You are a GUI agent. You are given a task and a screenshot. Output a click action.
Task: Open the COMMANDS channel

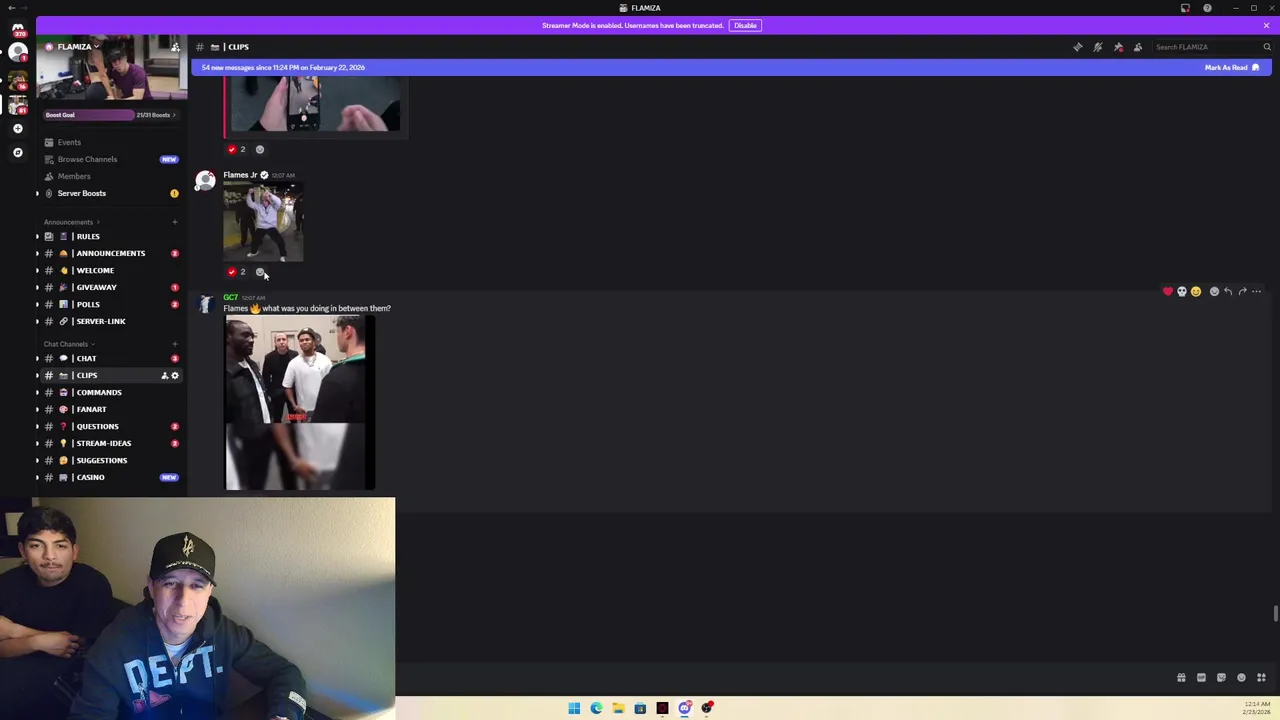[x=110, y=392]
